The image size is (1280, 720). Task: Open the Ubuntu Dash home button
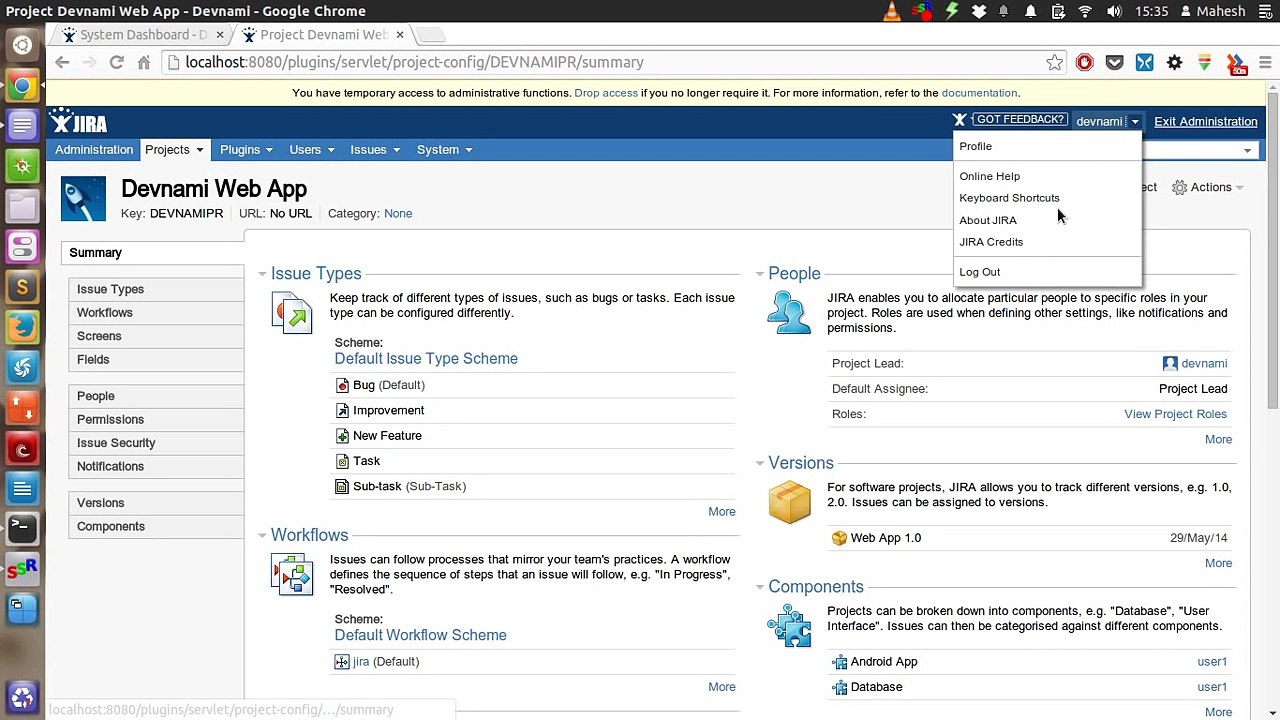[x=22, y=45]
